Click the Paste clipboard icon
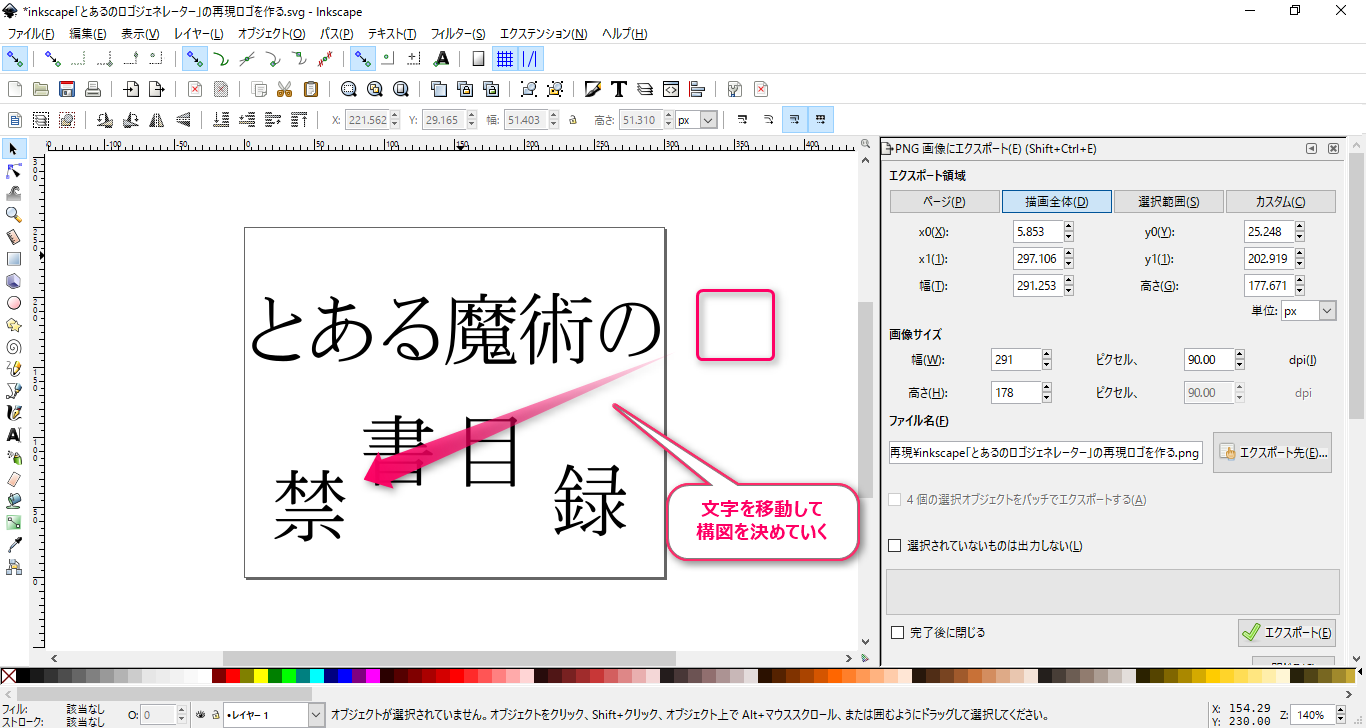This screenshot has height=728, width=1366. 311,89
